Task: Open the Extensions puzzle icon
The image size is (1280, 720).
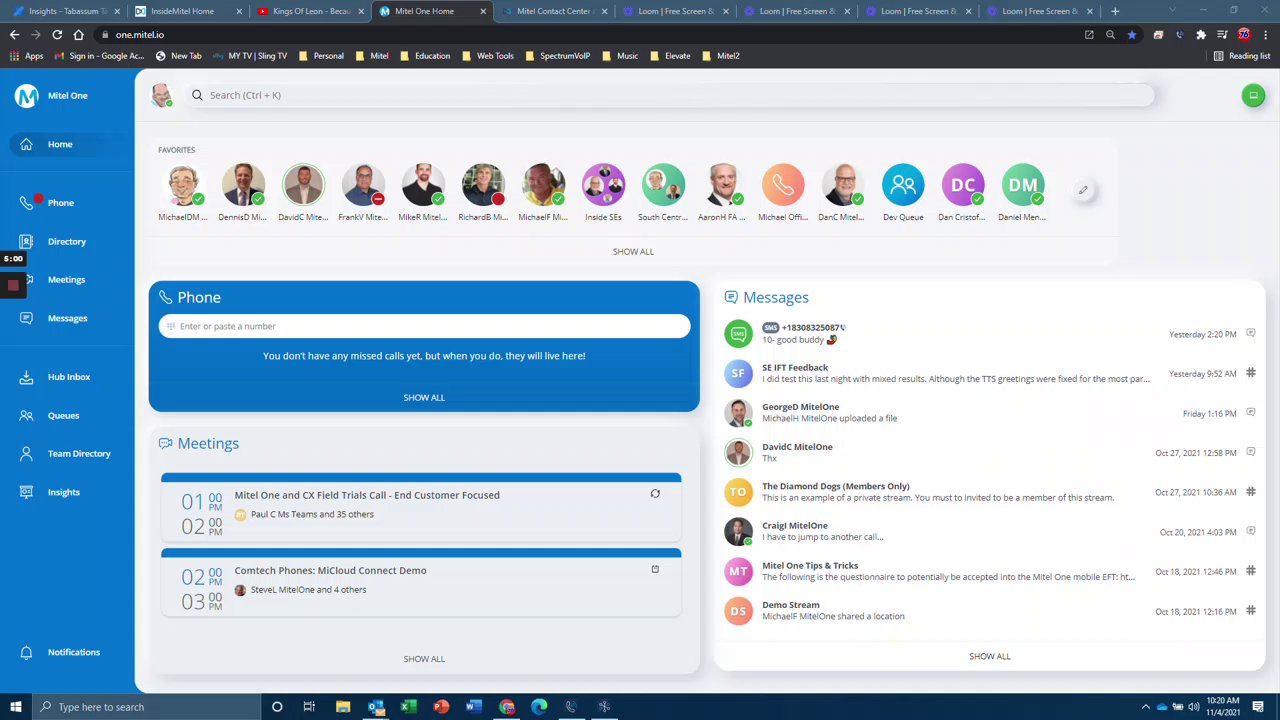Action: coord(1201,35)
